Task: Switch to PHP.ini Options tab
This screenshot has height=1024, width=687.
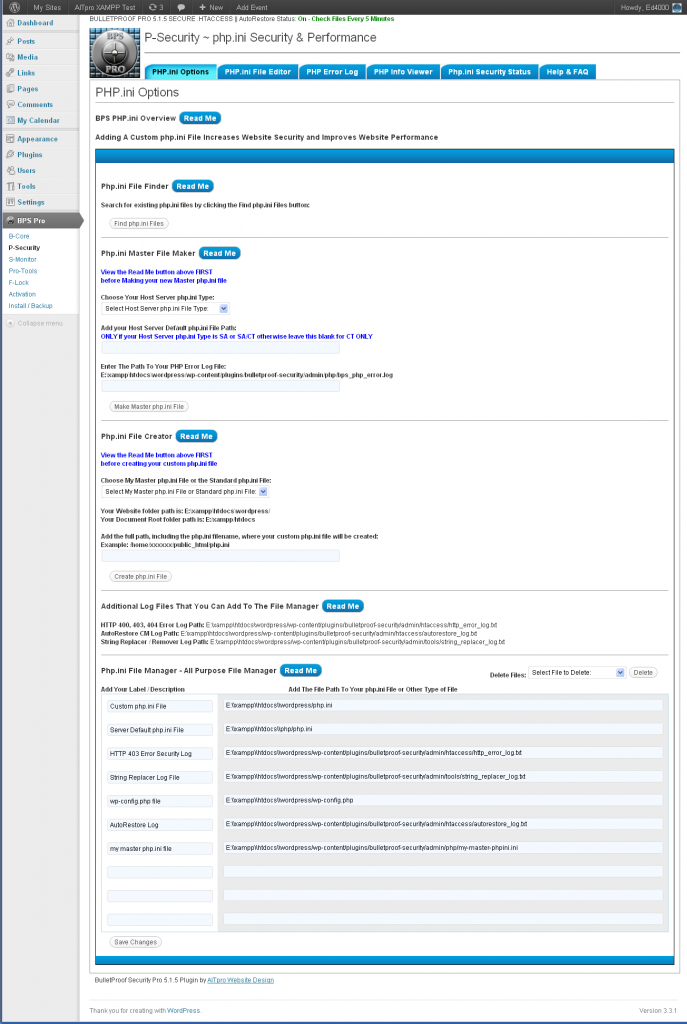Action: coord(180,72)
